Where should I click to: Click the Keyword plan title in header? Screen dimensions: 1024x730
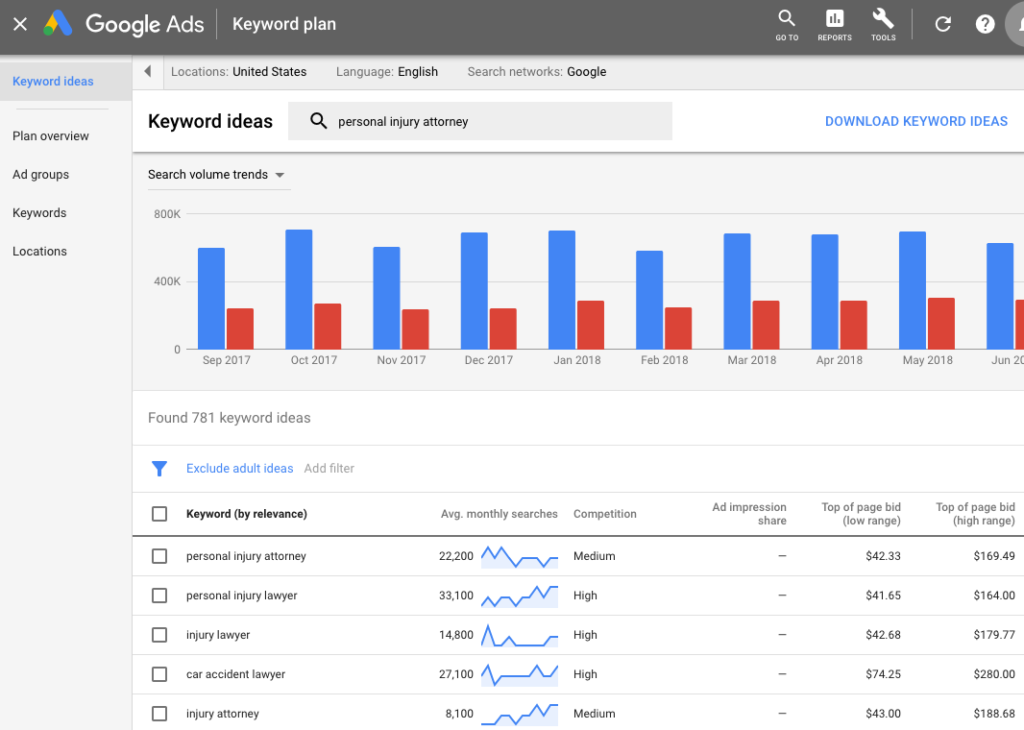click(284, 24)
